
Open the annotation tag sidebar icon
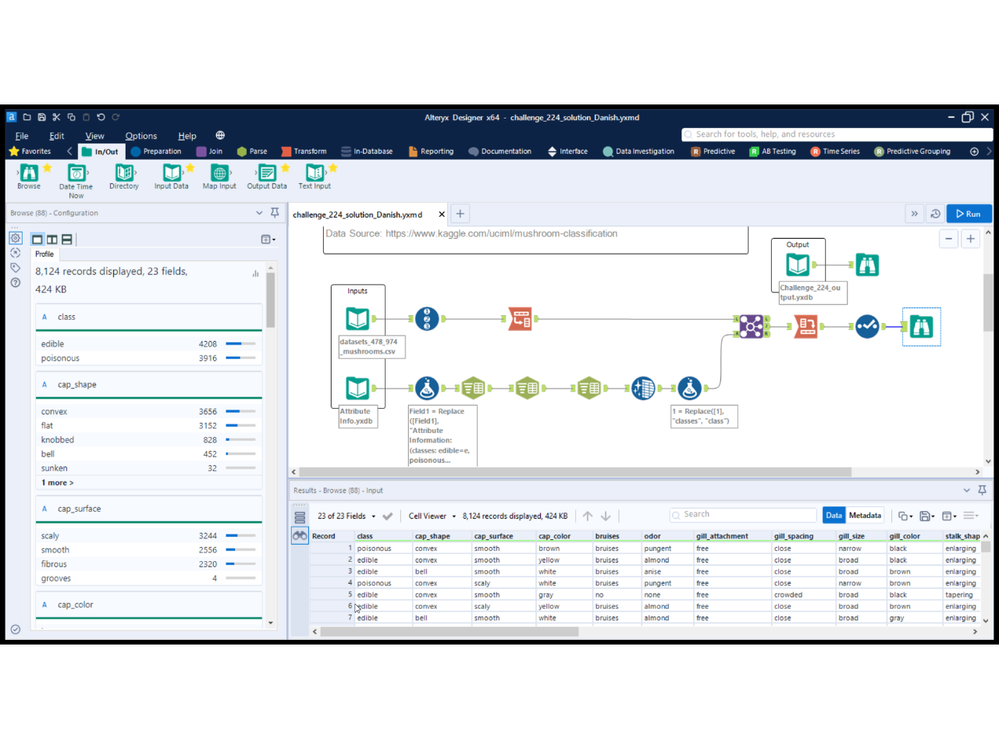click(16, 268)
